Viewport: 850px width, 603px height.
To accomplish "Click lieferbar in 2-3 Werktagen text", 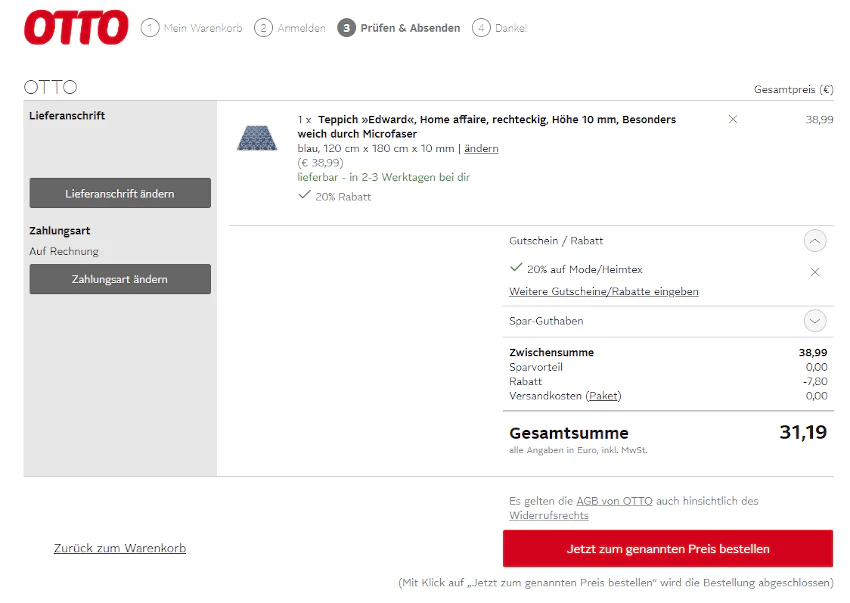I will click(x=384, y=177).
